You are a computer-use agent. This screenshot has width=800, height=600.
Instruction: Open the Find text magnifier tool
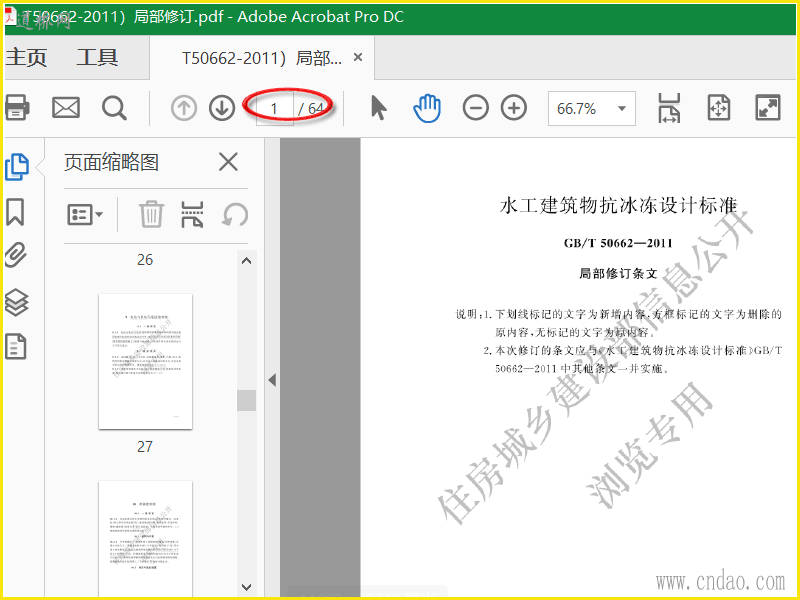coord(114,108)
